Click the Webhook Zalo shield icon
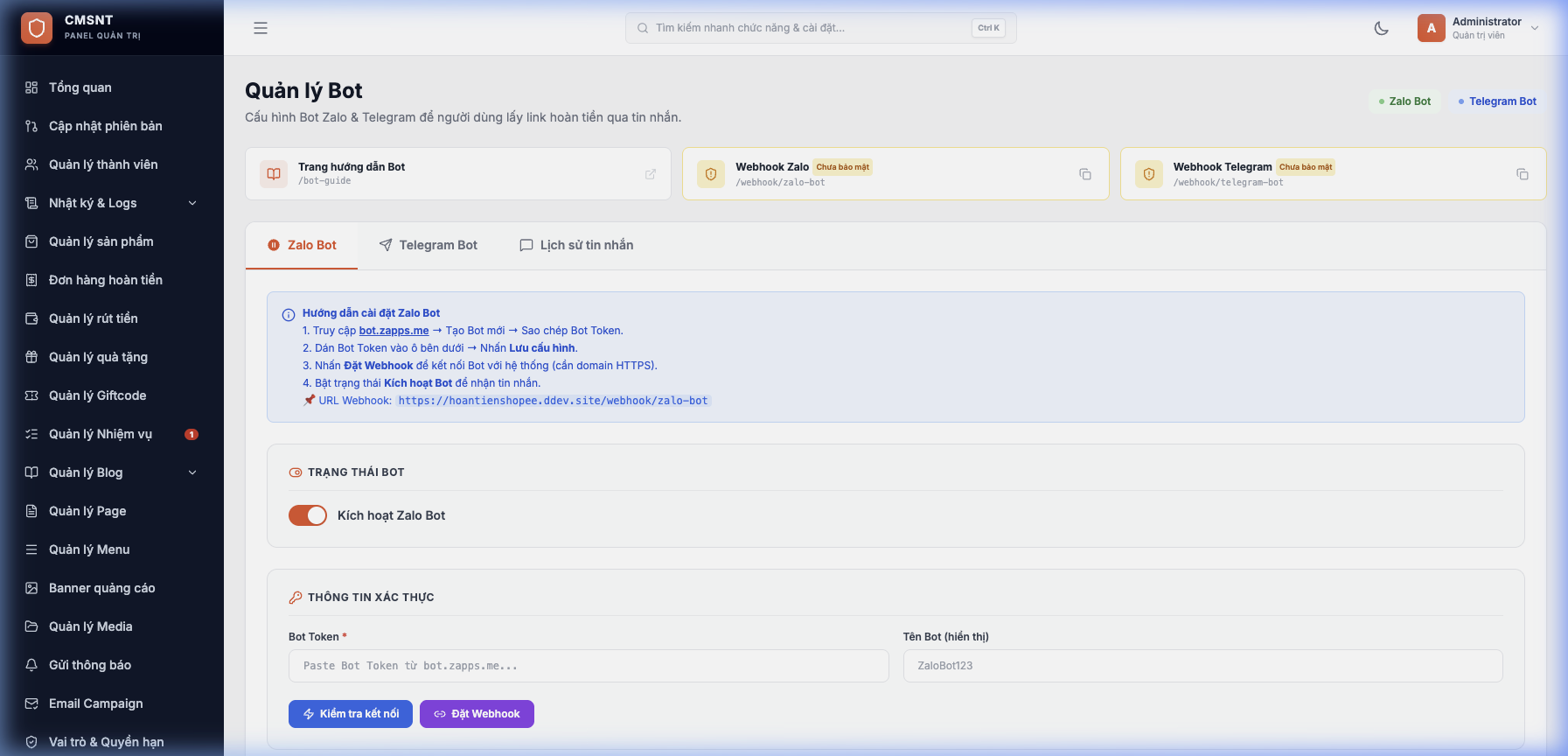 coord(711,174)
